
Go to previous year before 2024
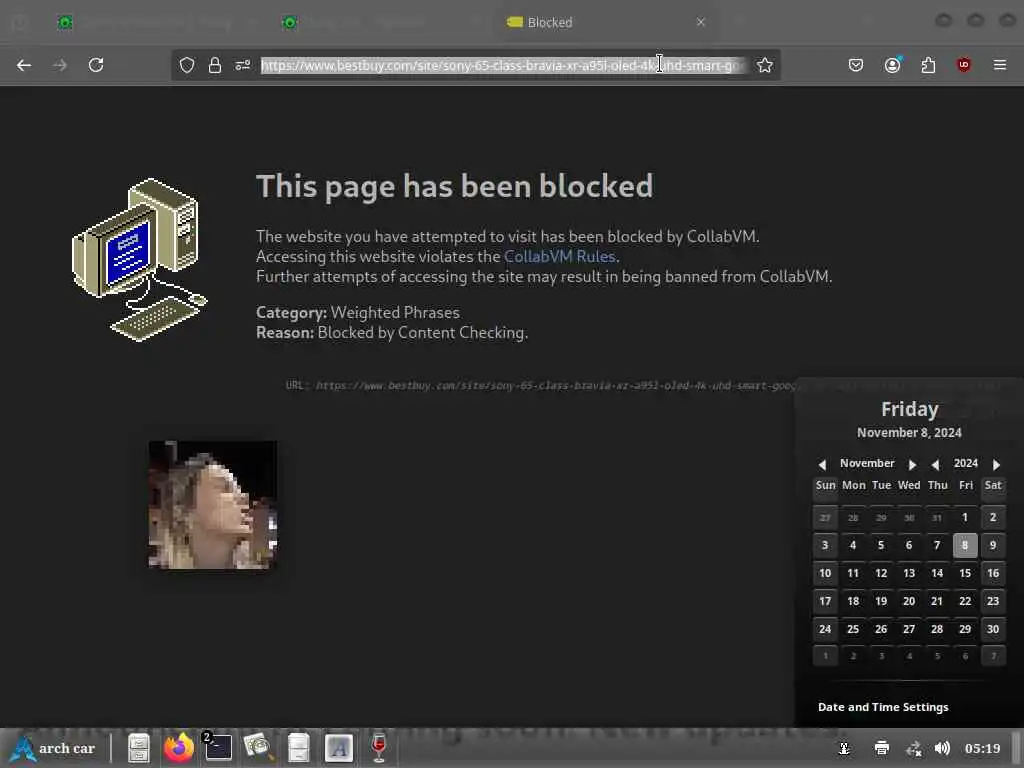pos(935,464)
